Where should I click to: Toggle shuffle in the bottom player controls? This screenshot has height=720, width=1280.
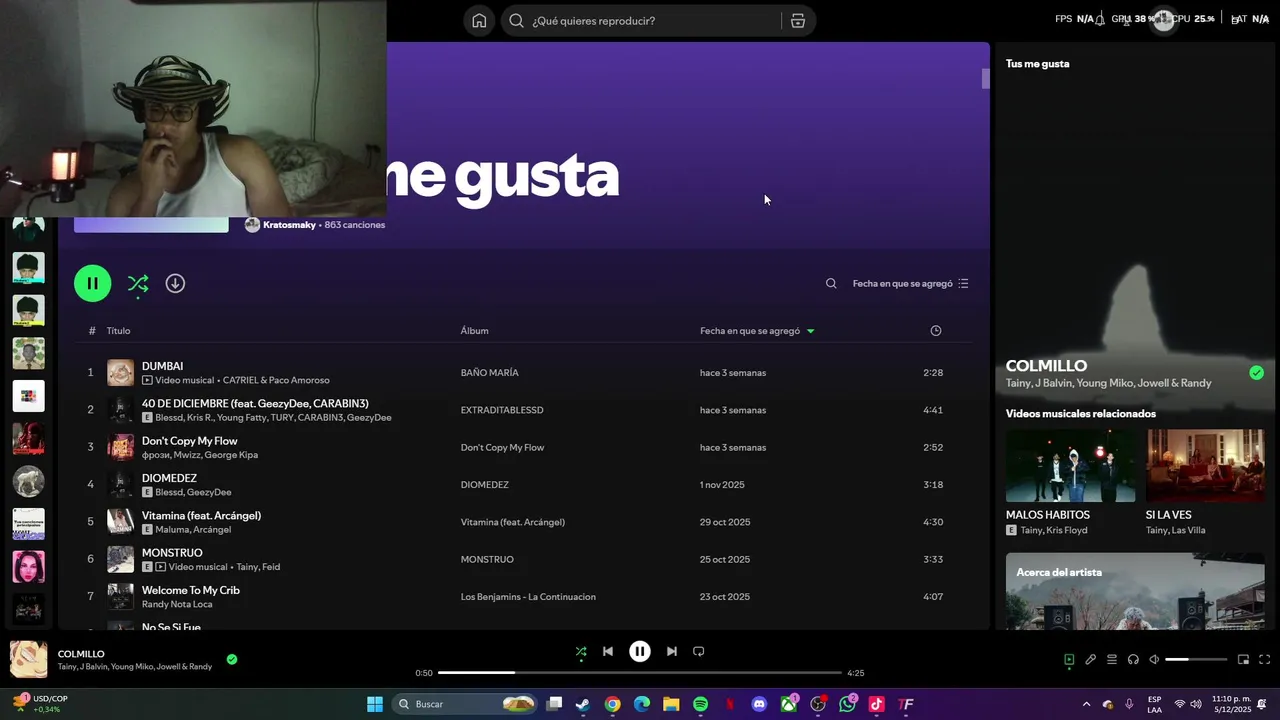581,652
